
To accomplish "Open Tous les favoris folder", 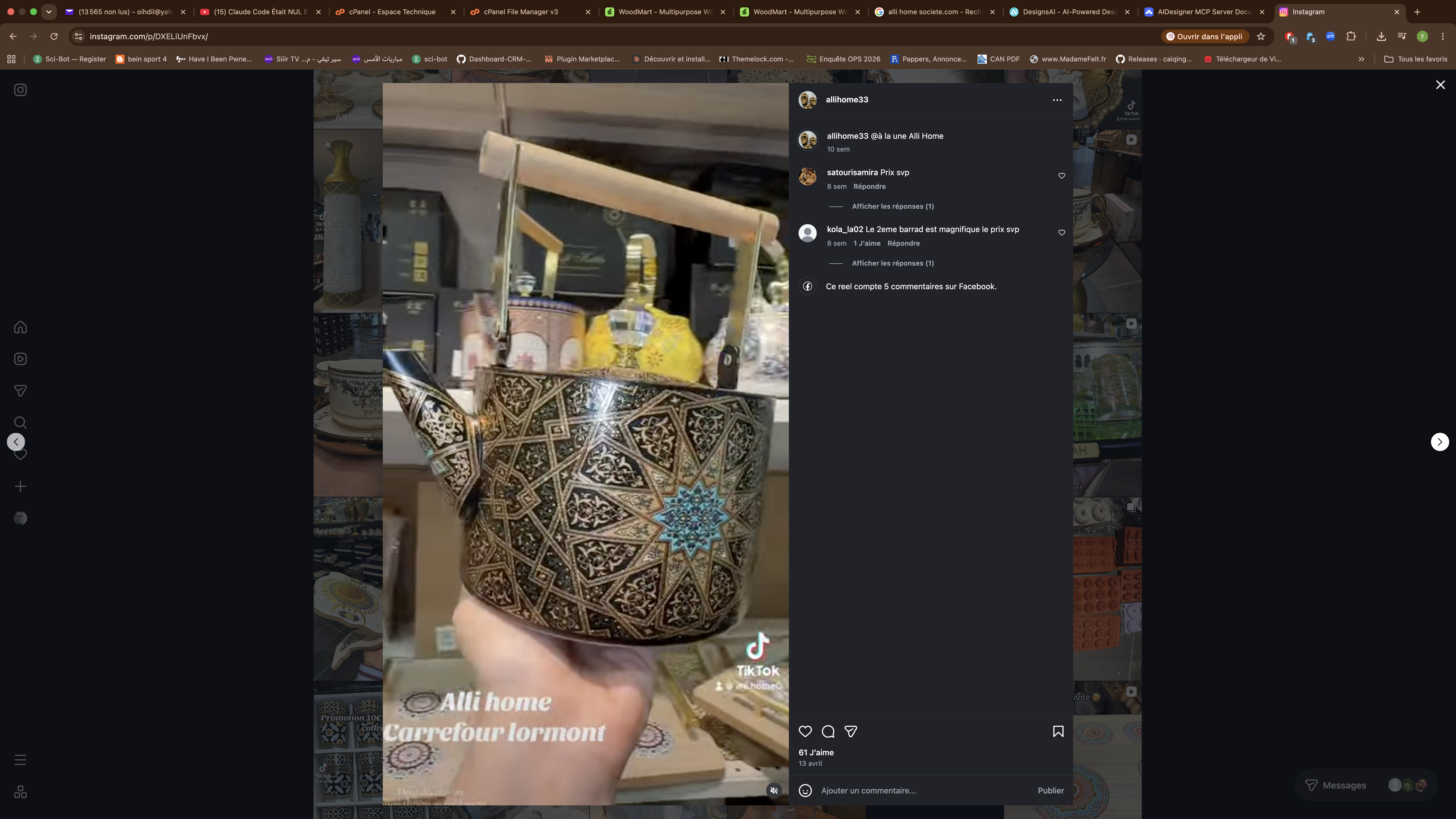I will click(x=1415, y=59).
